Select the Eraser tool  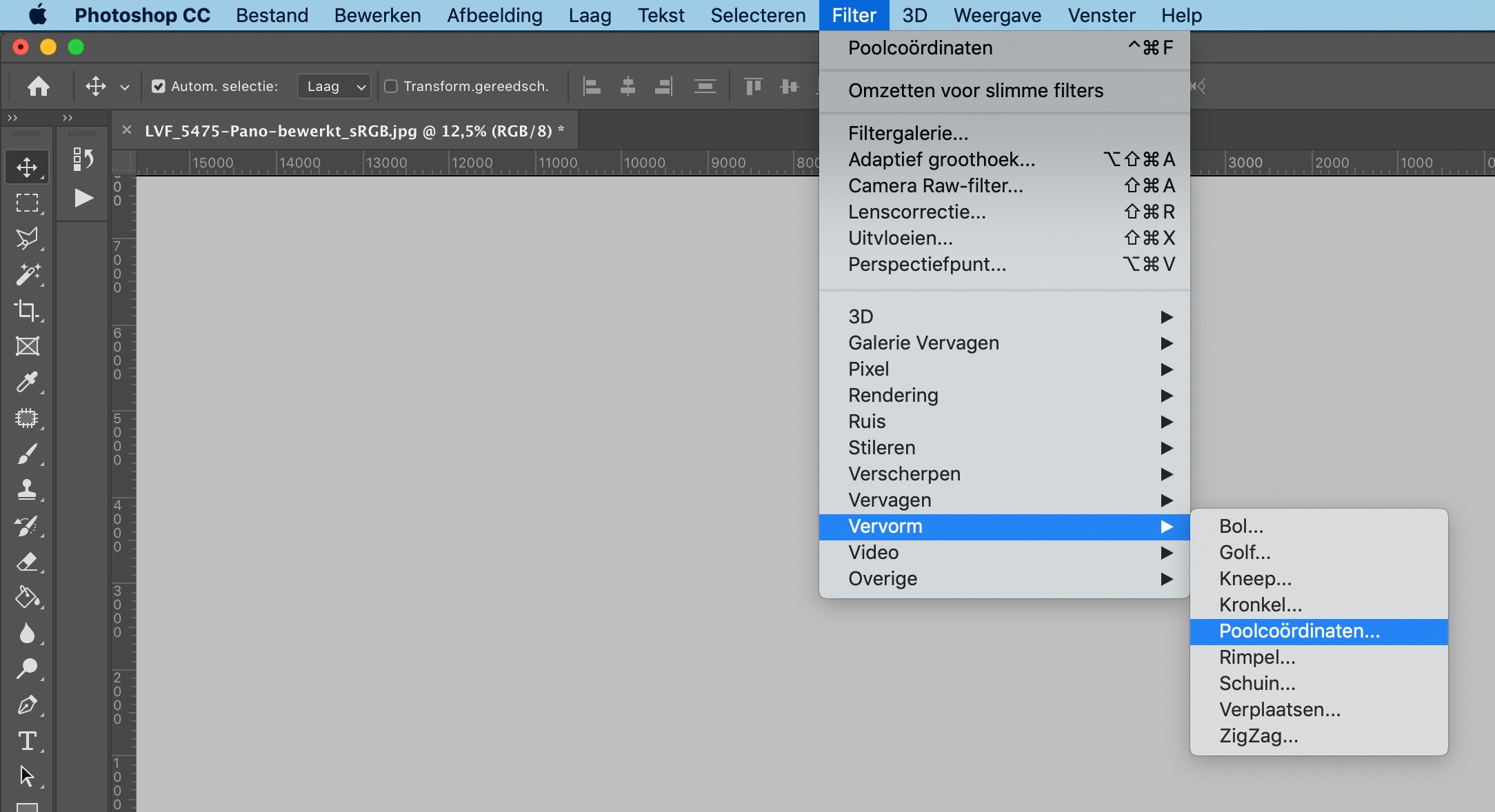(x=27, y=562)
